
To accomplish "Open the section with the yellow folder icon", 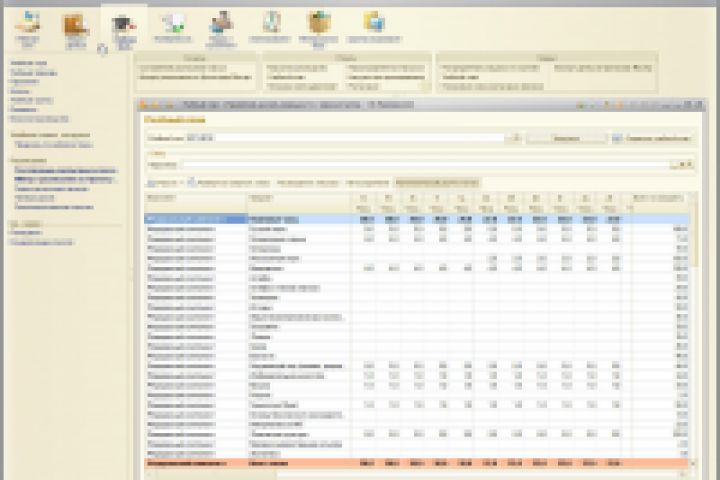I will [374, 27].
